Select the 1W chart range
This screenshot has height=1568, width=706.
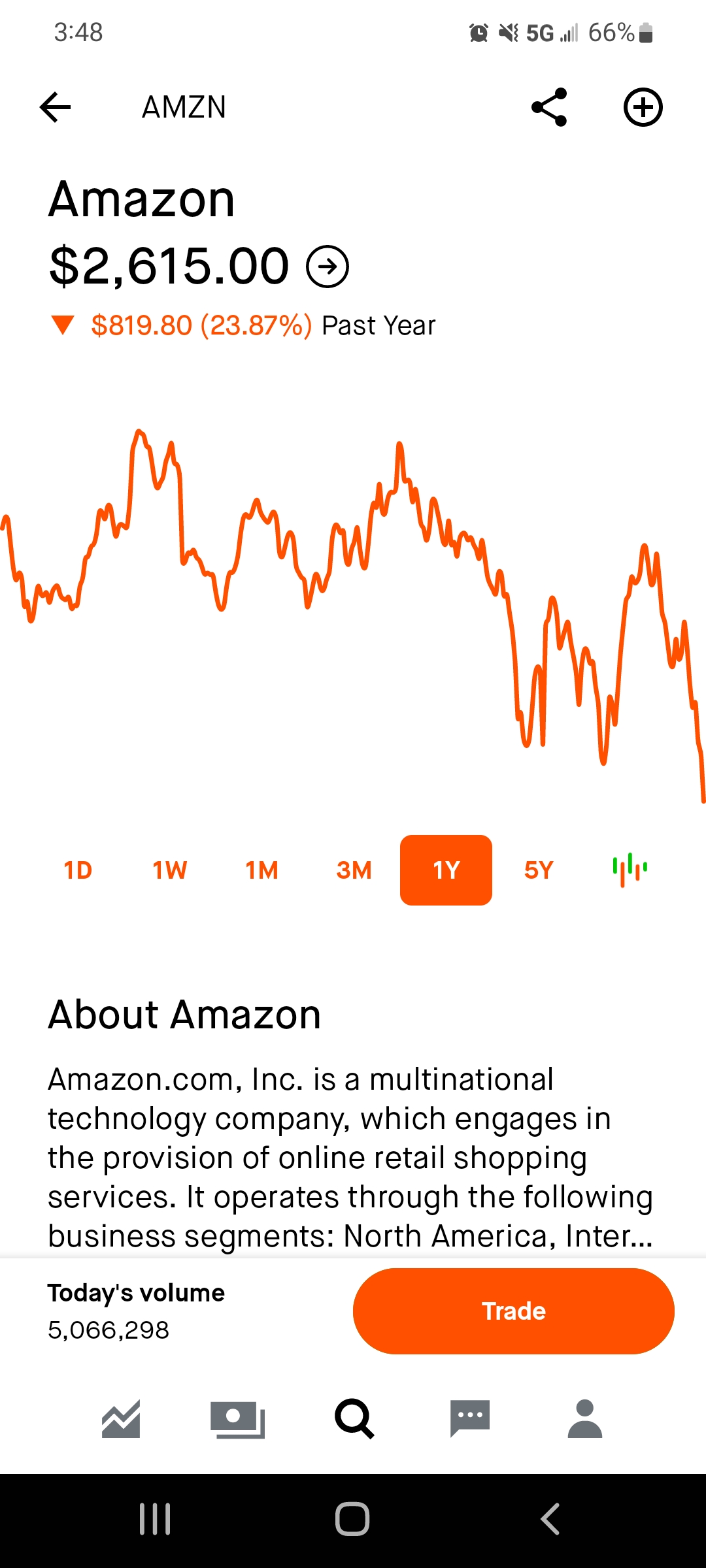170,870
